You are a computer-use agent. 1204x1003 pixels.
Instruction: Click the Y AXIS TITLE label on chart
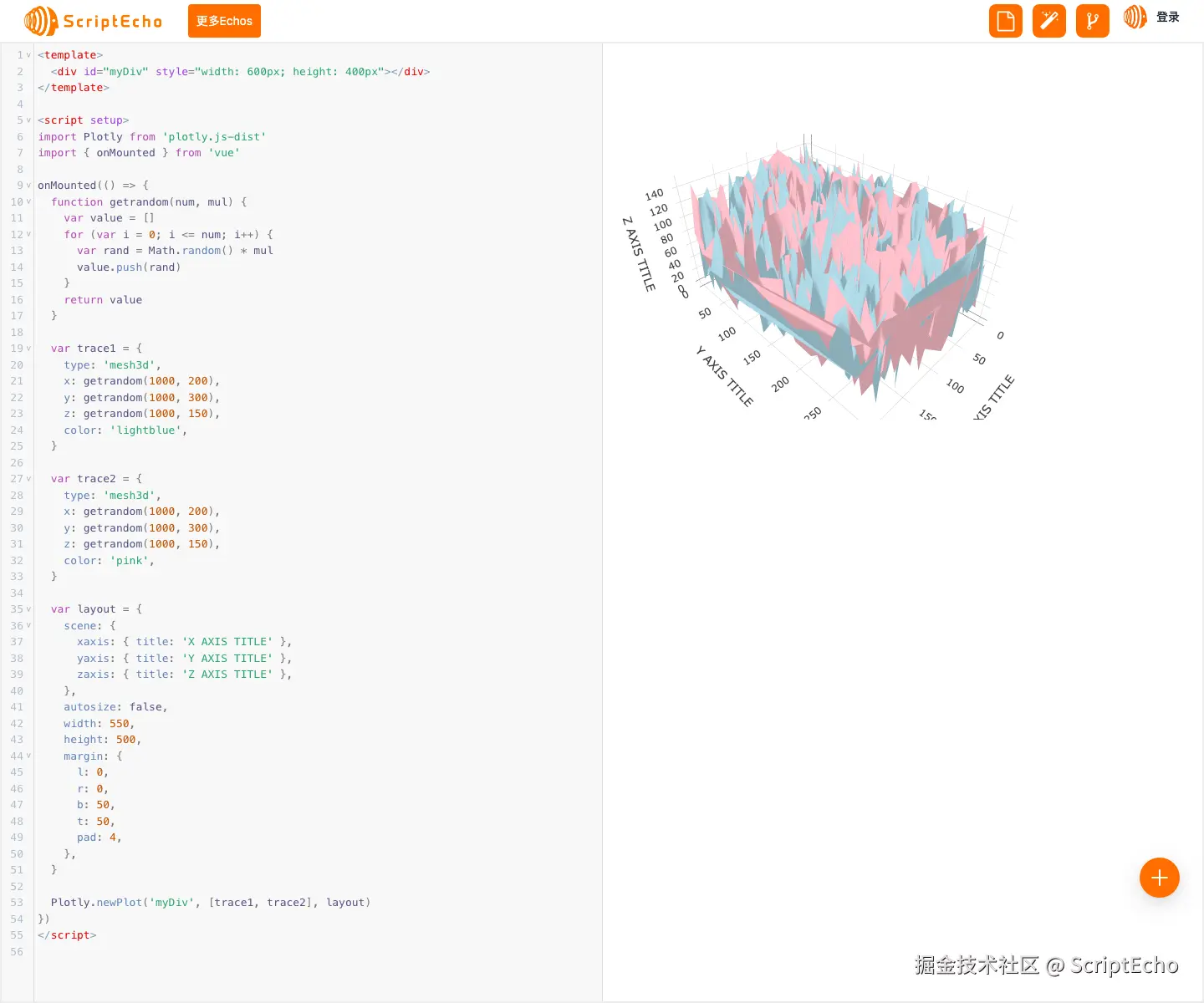point(724,375)
